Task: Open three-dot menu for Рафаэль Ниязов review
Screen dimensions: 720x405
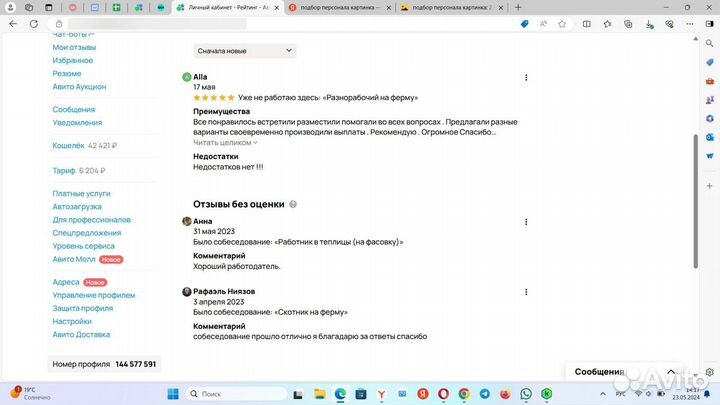Action: (x=526, y=292)
